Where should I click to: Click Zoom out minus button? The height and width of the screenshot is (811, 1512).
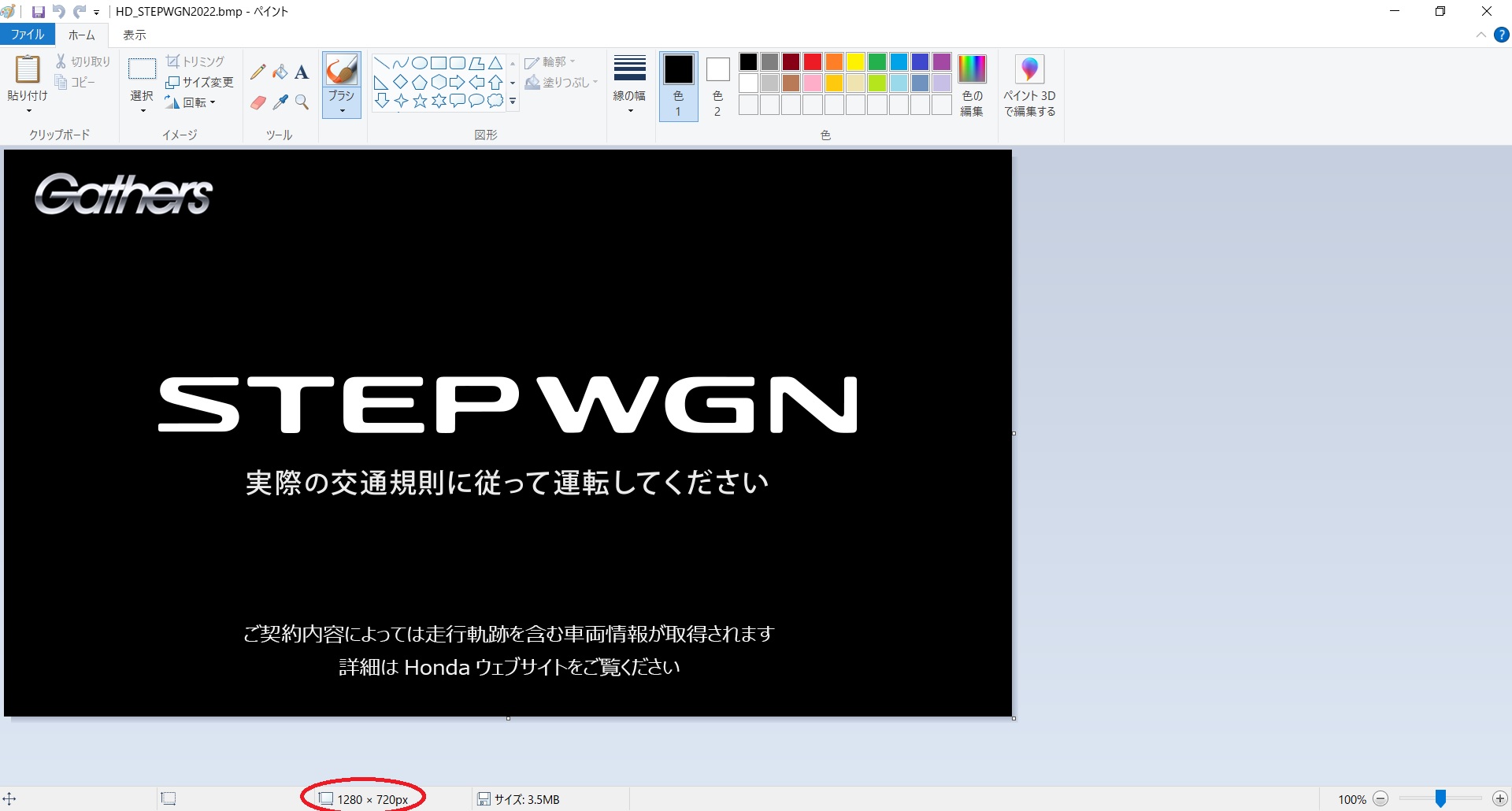click(1380, 798)
